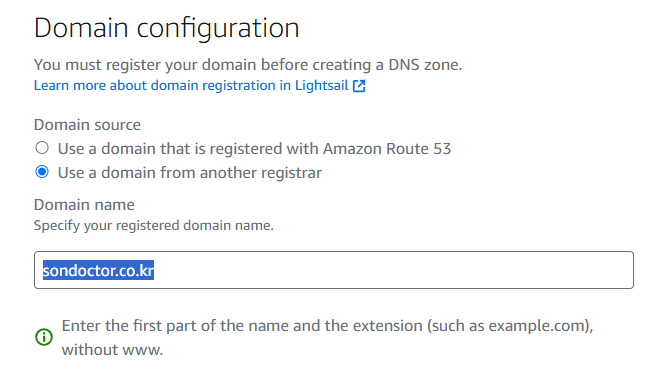
Task: Click the 'Domain configuration' heading
Action: pyautogui.click(x=167, y=28)
